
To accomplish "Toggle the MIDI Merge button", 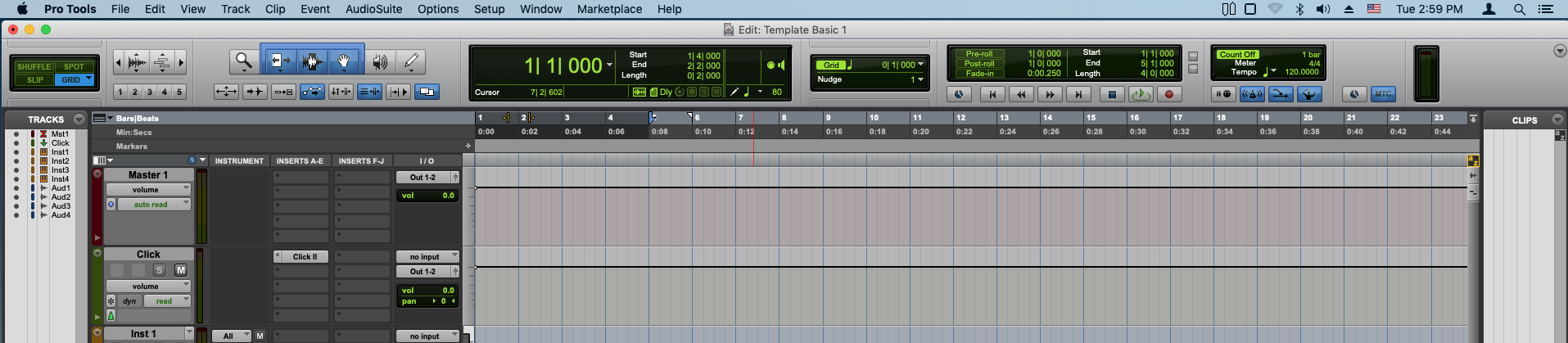I will (x=1281, y=94).
